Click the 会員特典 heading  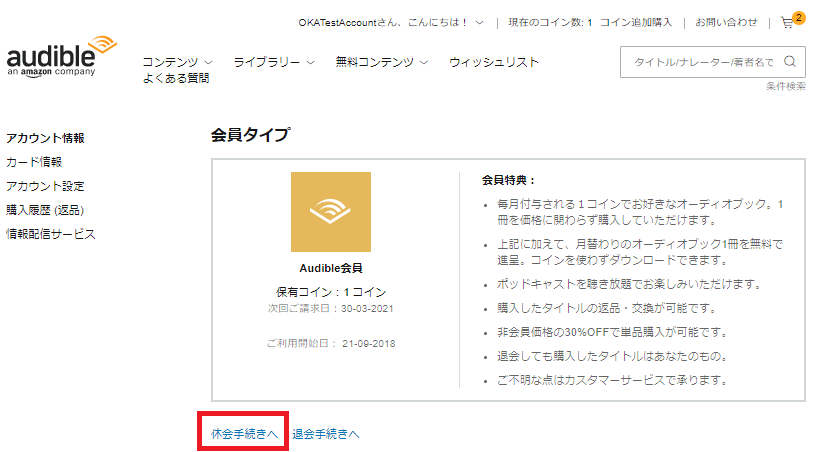click(x=509, y=180)
